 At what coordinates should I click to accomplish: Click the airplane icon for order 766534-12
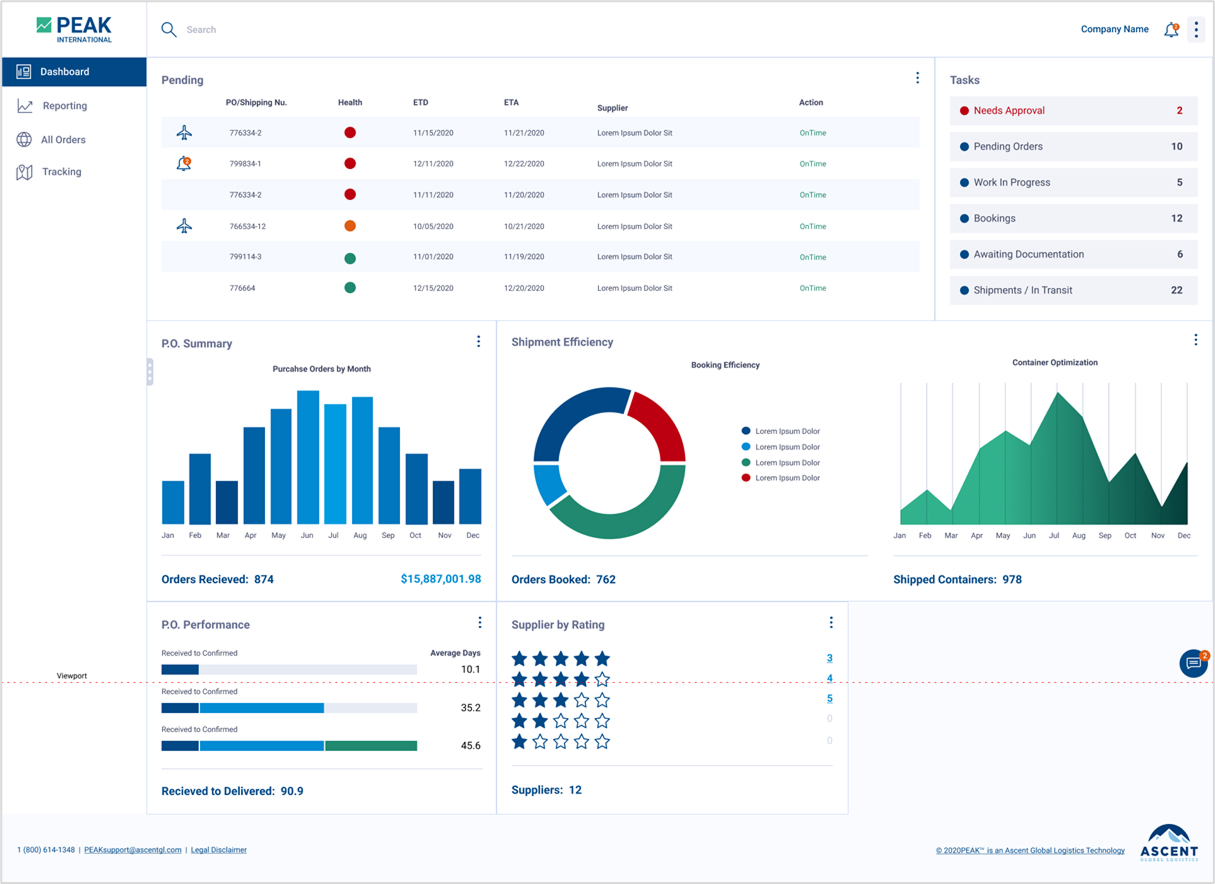(184, 226)
